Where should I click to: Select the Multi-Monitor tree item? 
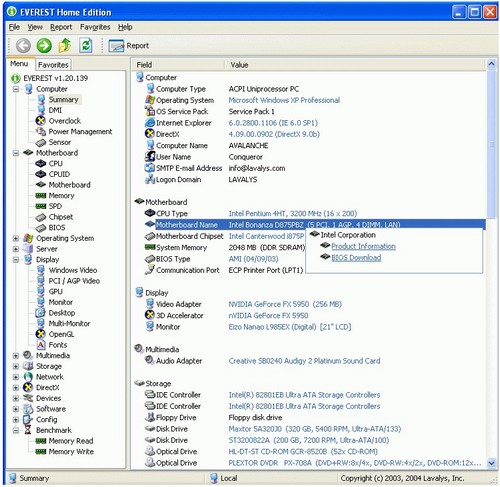69,323
